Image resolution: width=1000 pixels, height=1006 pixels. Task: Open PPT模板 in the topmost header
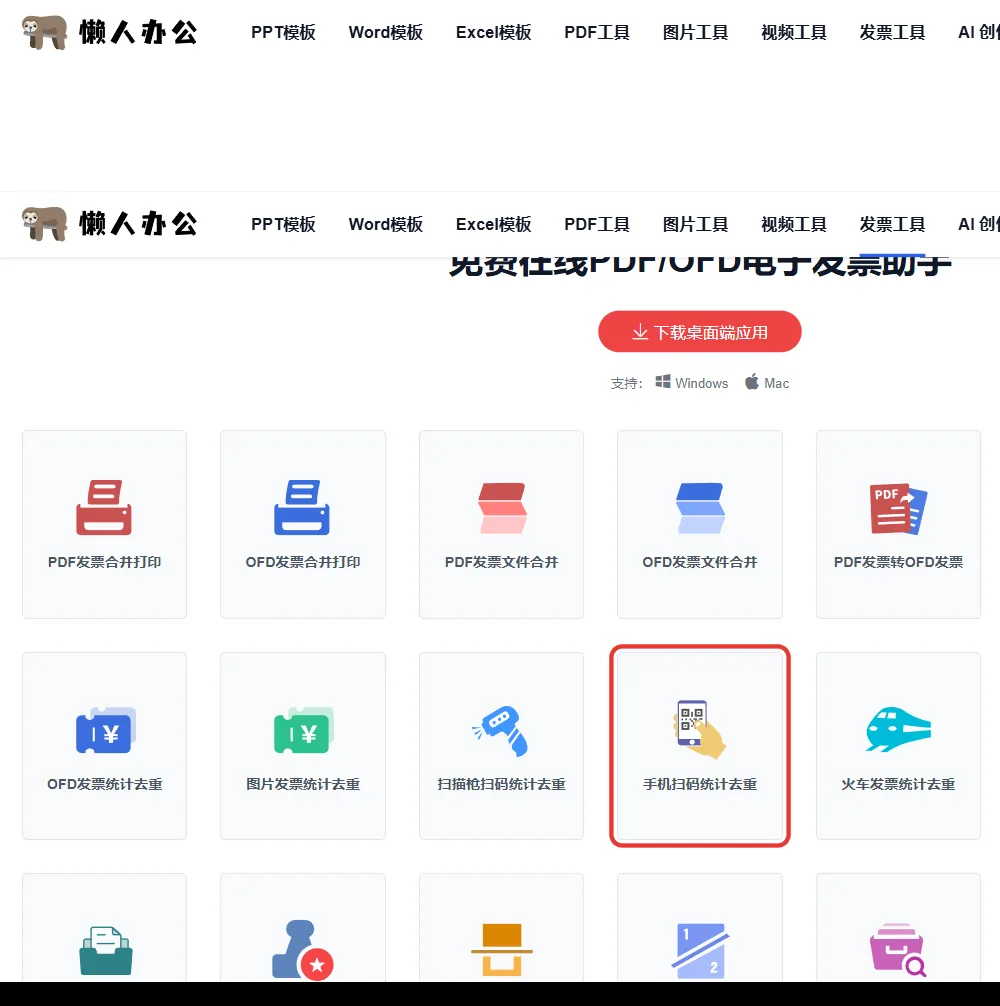283,32
